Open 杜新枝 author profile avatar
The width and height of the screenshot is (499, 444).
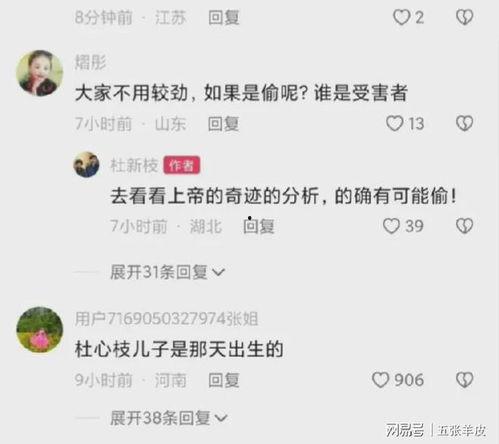(x=86, y=165)
